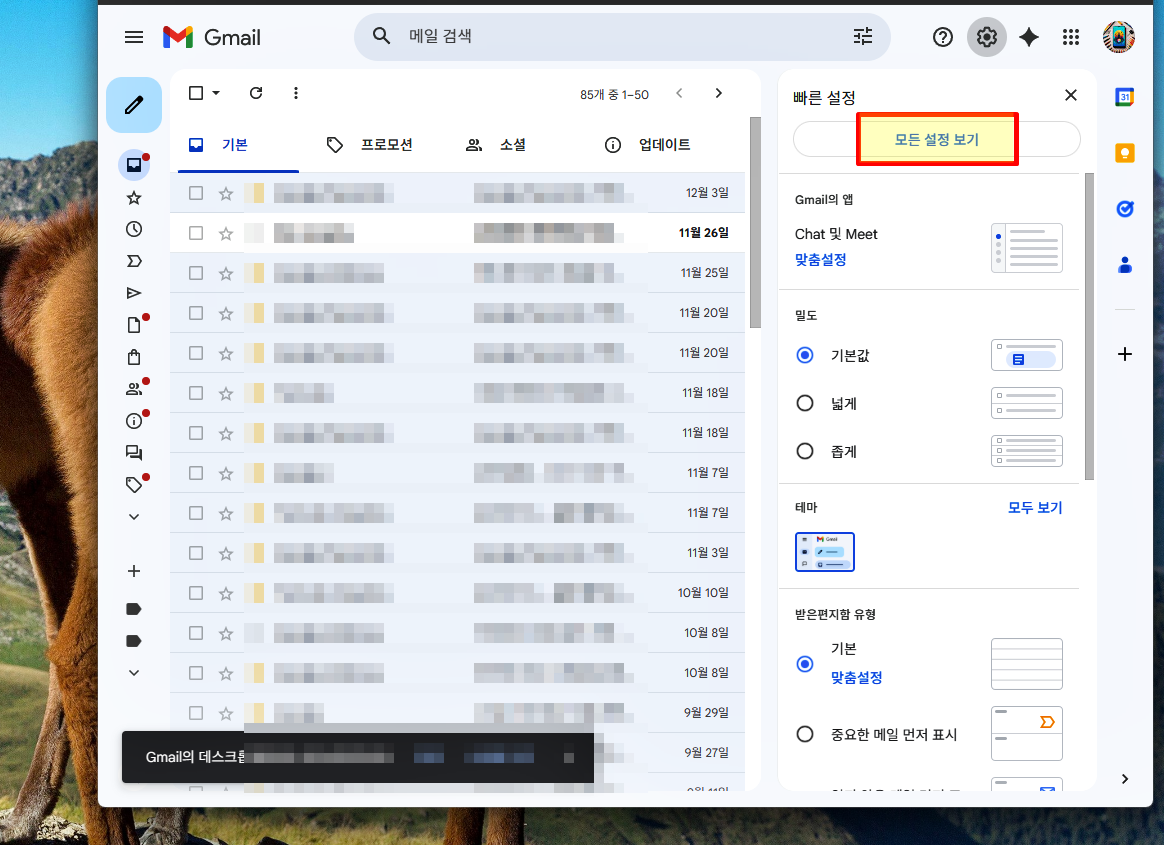Click 맞춤설정 link under 기본 inbox type
The image size is (1164, 845).
tap(856, 678)
